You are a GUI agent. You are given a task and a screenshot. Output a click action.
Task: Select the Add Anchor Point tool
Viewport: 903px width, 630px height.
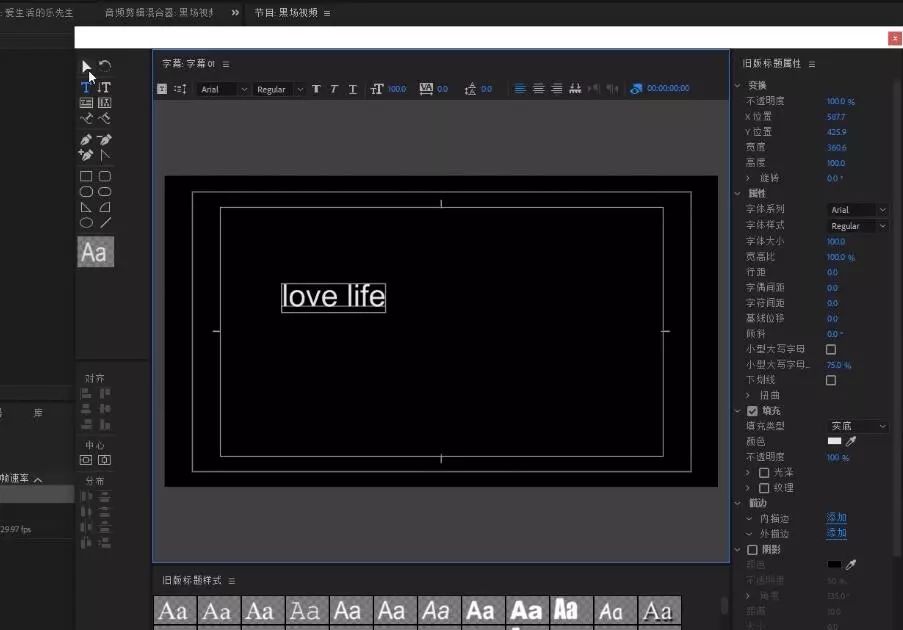(86, 155)
